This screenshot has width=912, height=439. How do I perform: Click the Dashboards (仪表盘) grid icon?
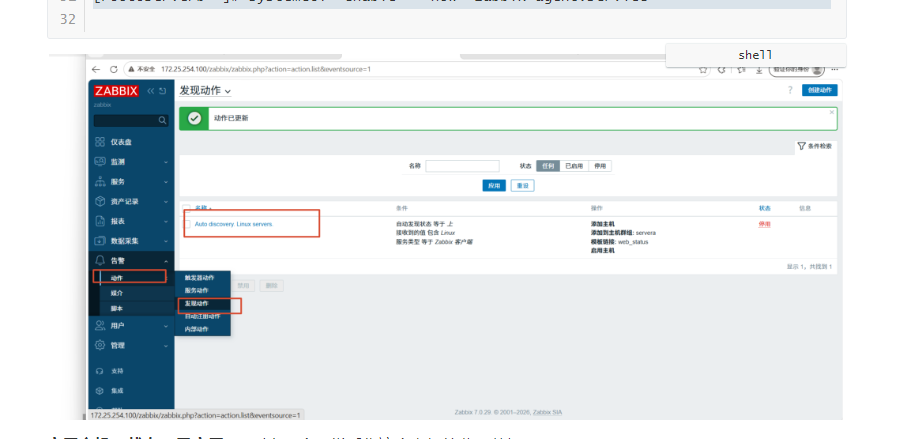tap(100, 142)
